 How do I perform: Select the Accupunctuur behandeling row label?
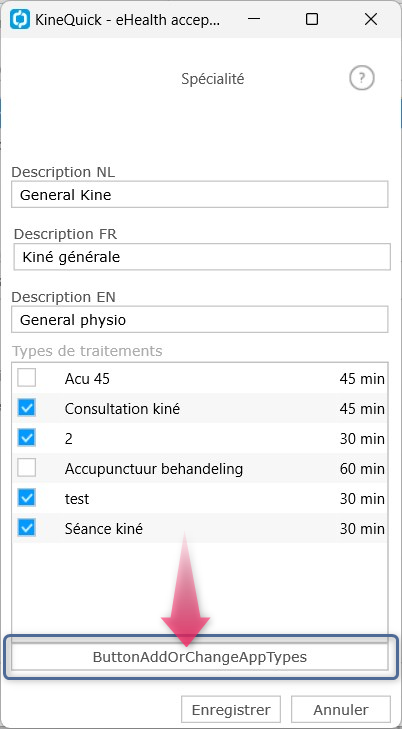pos(154,469)
